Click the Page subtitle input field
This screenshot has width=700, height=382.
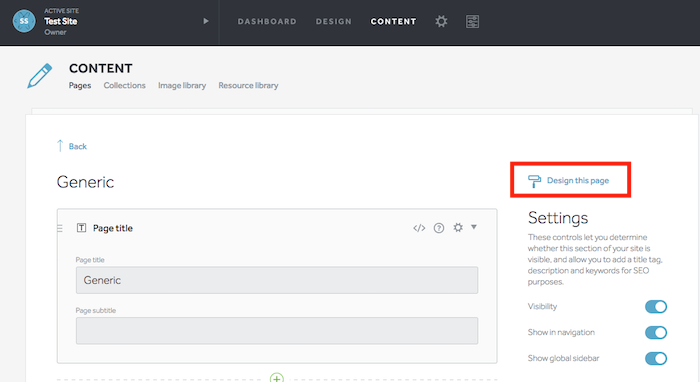277,331
